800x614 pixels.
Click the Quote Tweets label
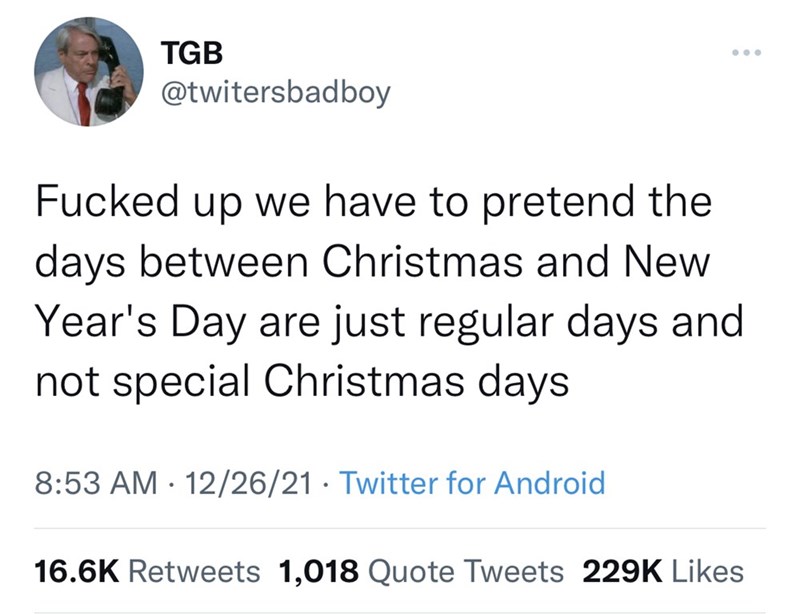[x=466, y=571]
